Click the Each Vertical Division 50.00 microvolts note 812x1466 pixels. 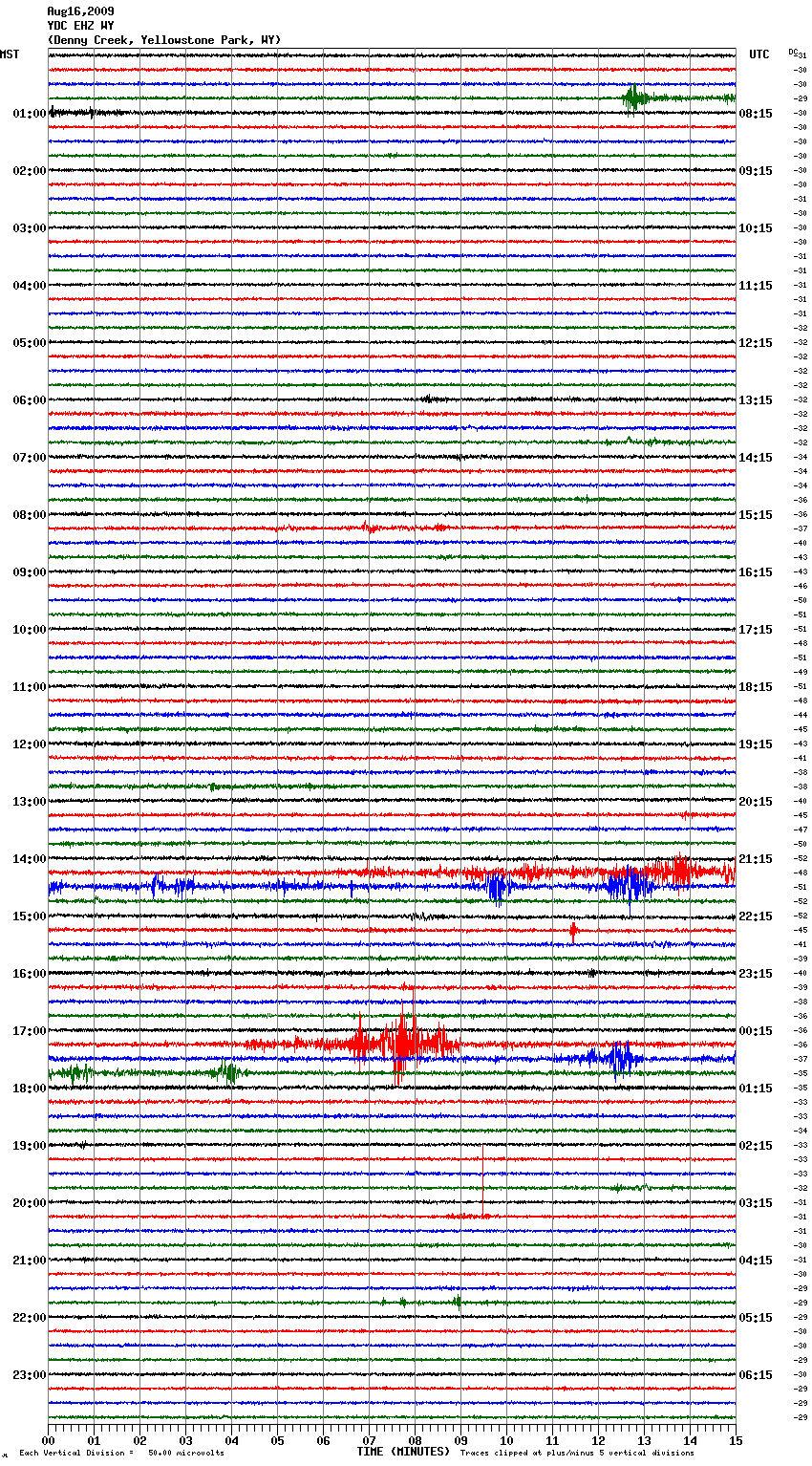pos(121,1454)
